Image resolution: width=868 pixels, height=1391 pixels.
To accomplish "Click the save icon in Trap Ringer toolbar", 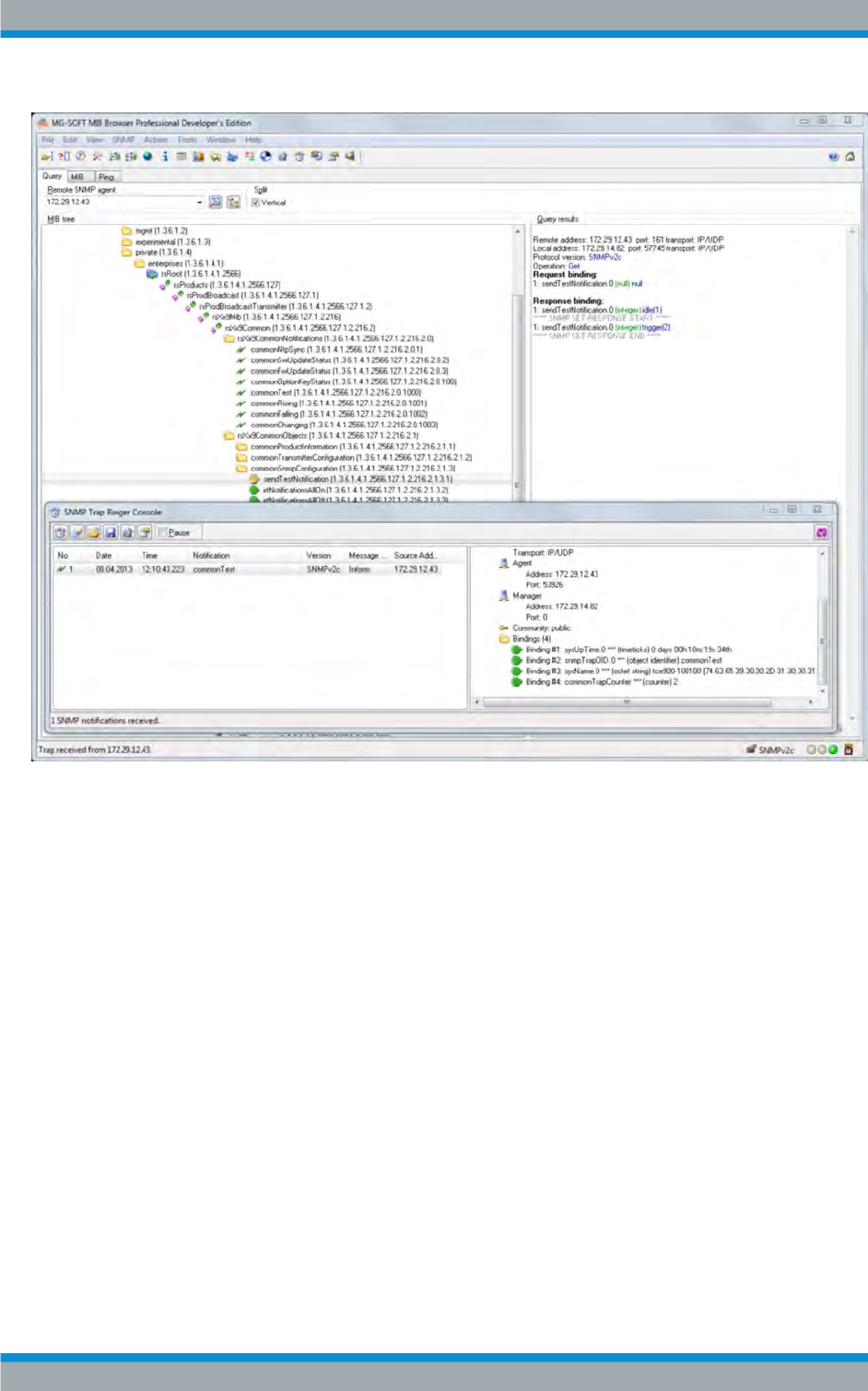I will [111, 533].
